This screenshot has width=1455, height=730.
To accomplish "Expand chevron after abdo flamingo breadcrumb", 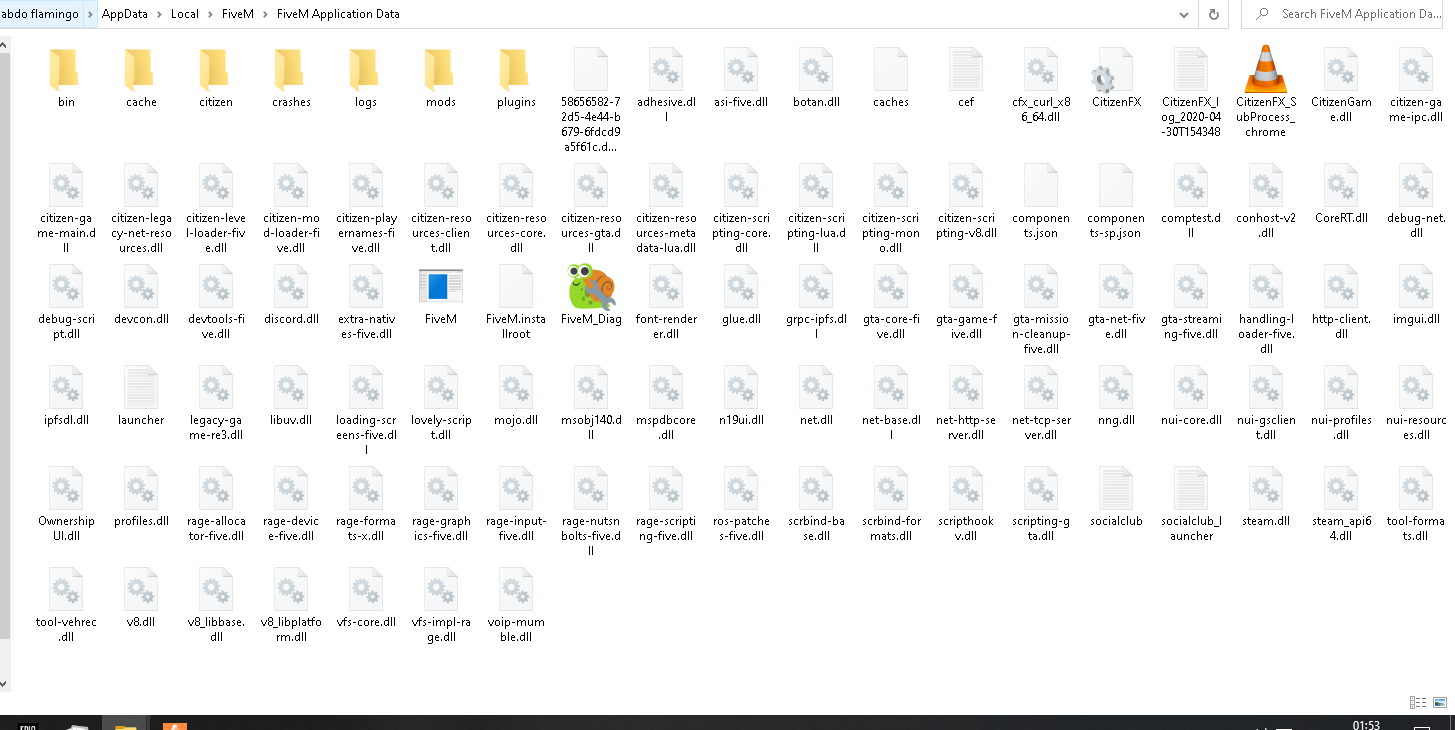I will (90, 14).
